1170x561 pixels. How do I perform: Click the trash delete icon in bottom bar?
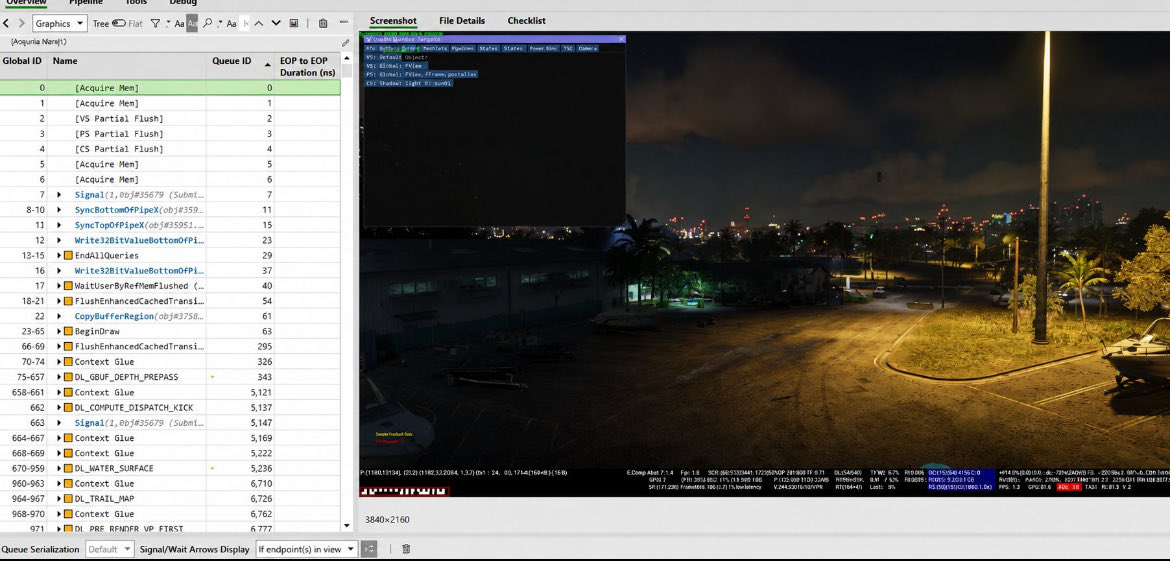pyautogui.click(x=406, y=549)
